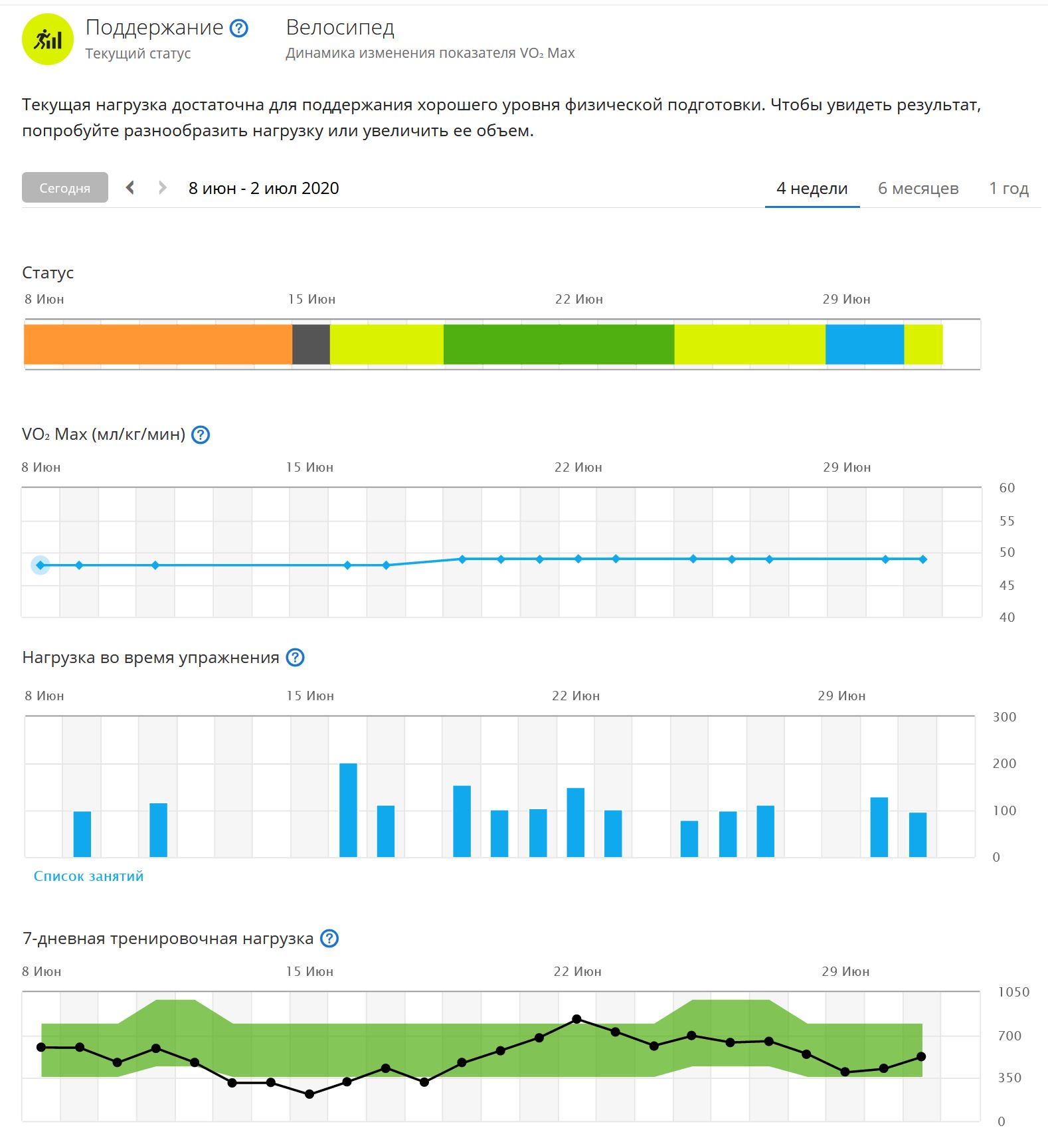Click the dark green status segment

pos(559,344)
